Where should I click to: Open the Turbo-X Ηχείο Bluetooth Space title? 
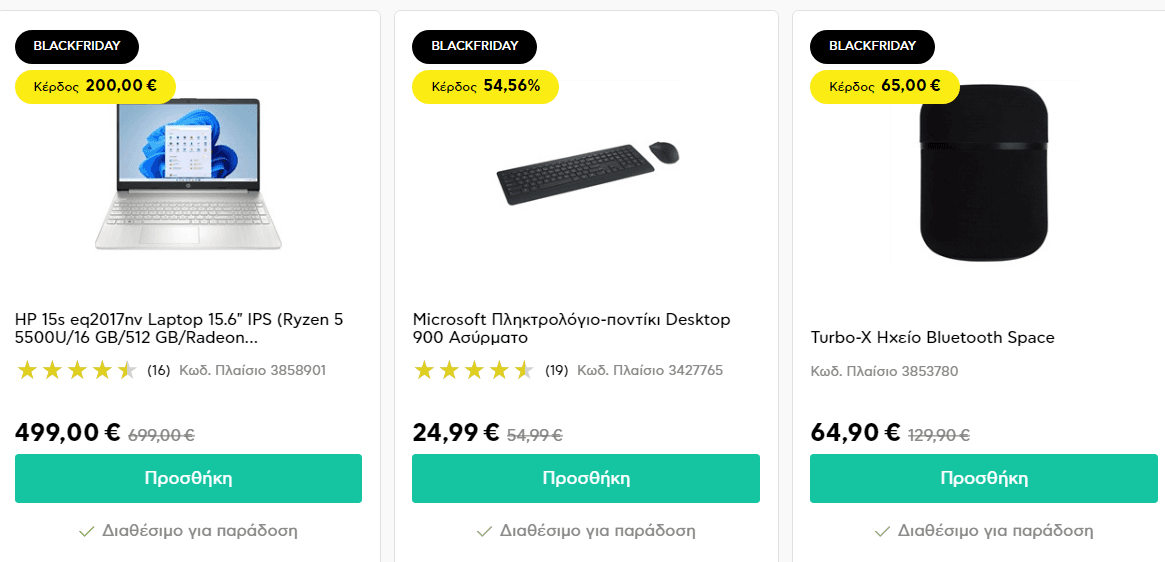coord(932,337)
